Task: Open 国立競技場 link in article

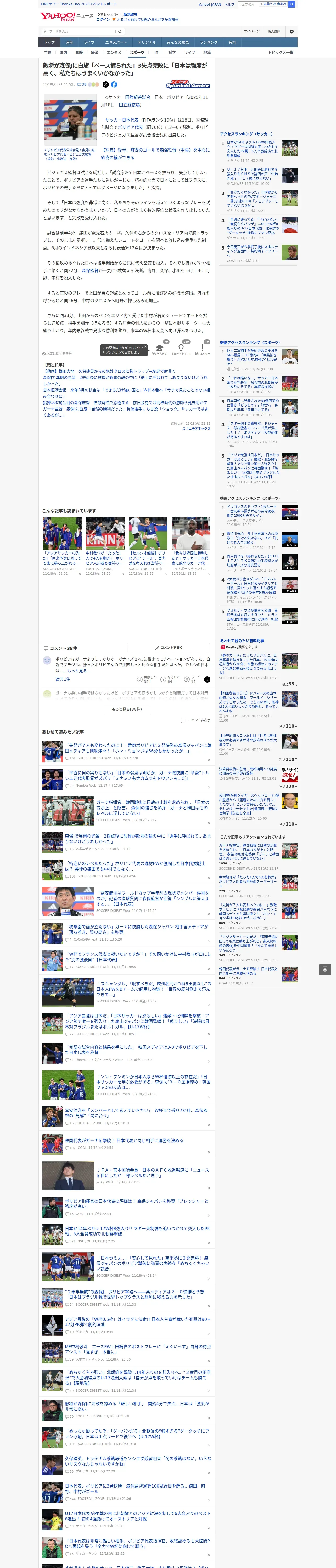Action: (130, 105)
